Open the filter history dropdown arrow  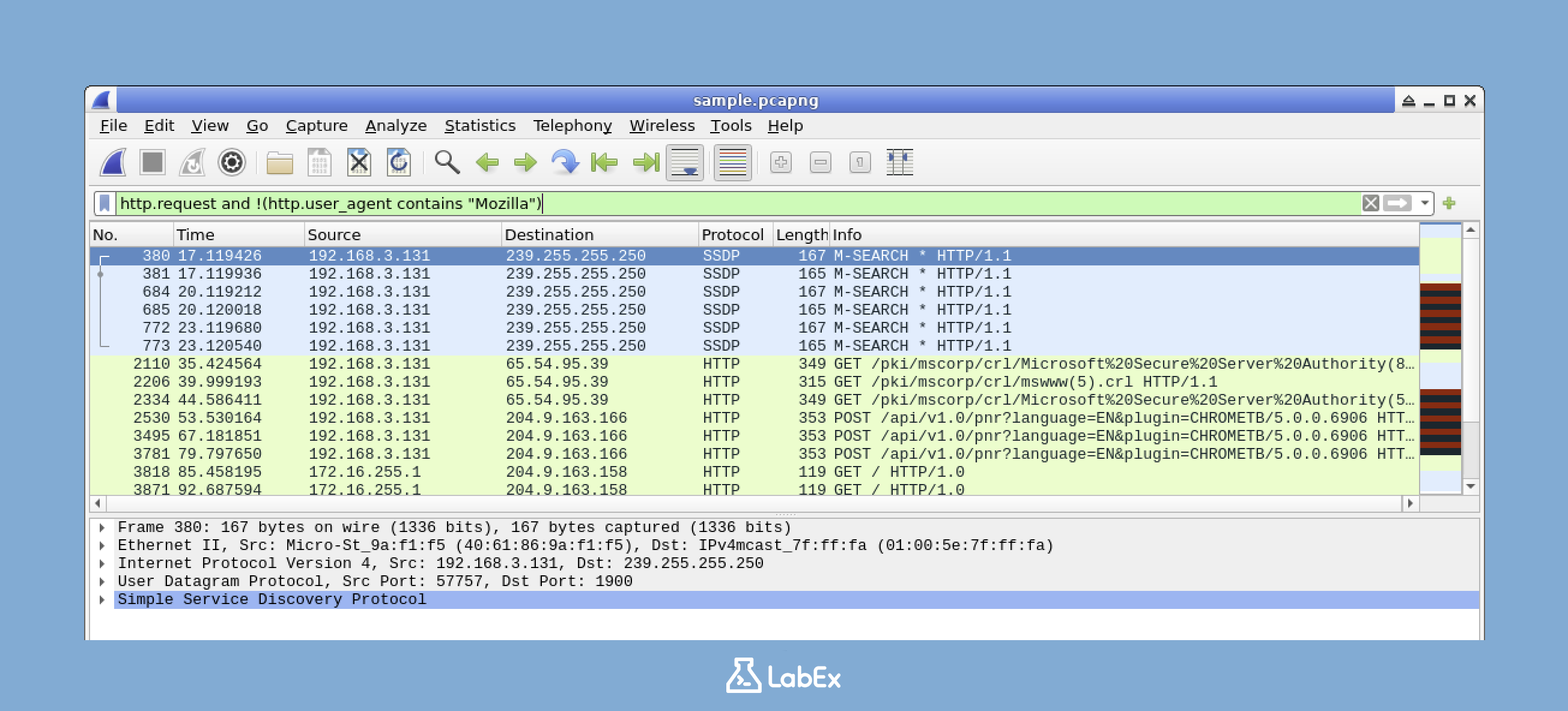click(1425, 203)
